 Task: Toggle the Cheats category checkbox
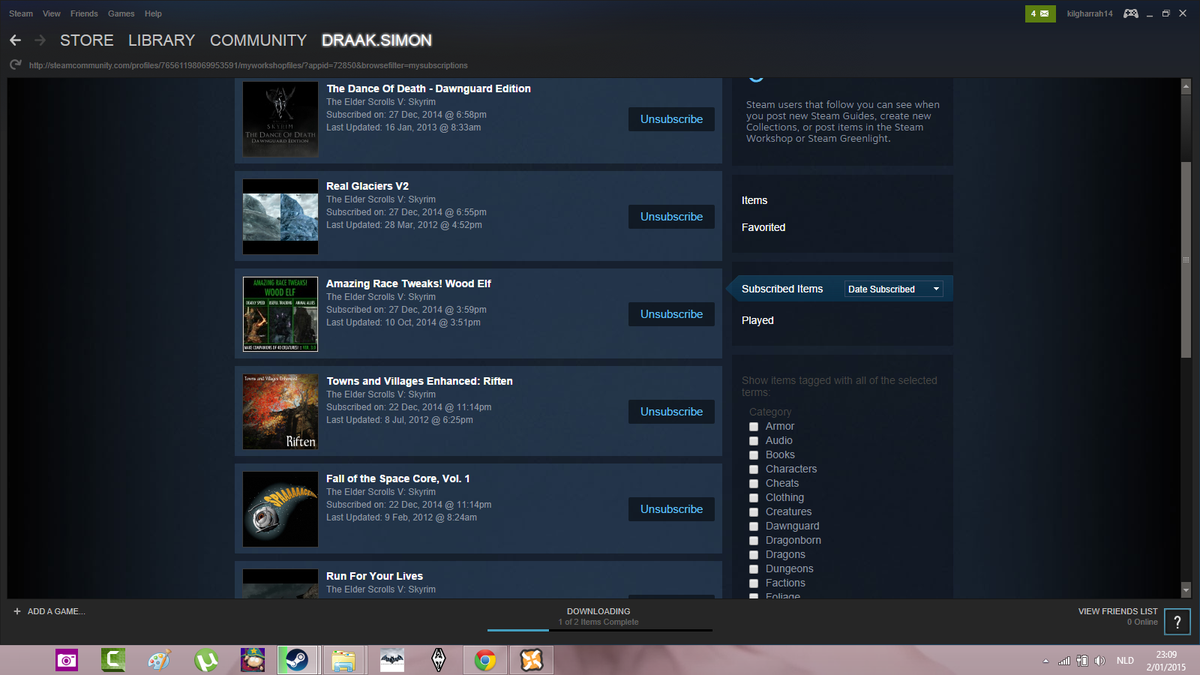pyautogui.click(x=754, y=484)
